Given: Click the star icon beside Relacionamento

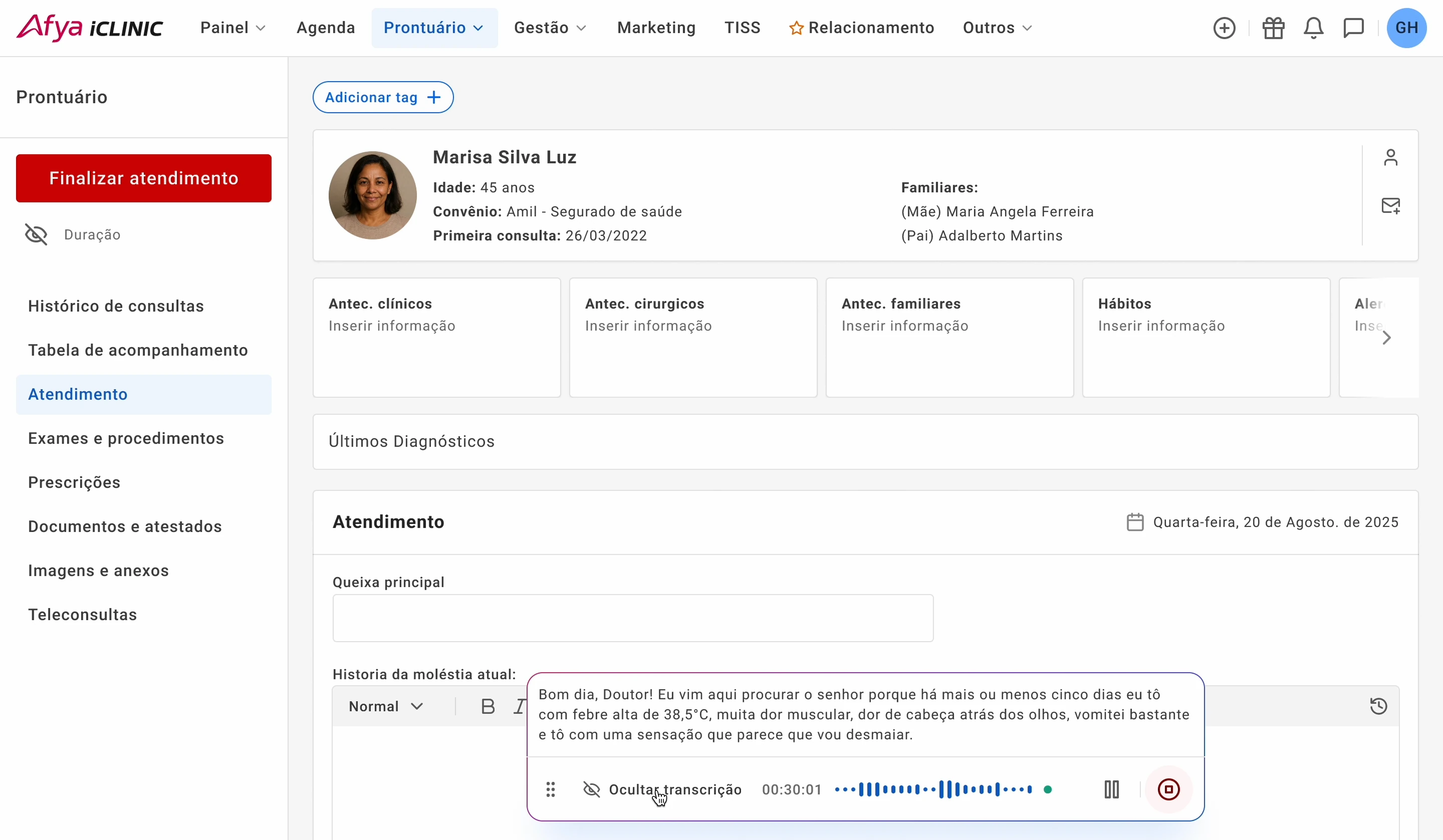Looking at the screenshot, I should point(796,28).
